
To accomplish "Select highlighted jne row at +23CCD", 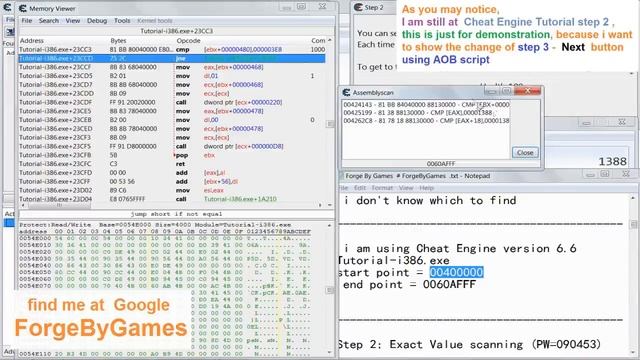I will click(x=172, y=58).
